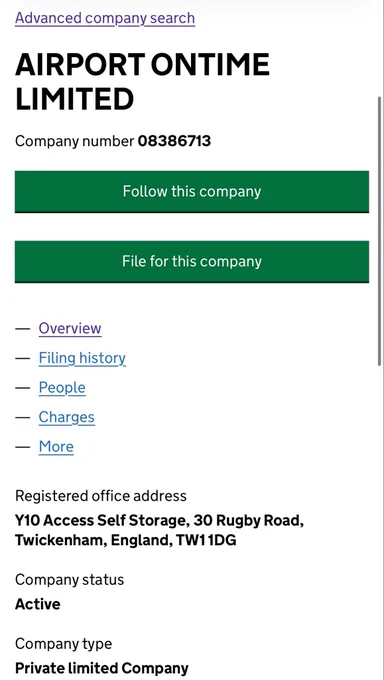384x680 pixels.
Task: Click the File for this company button
Action: [192, 262]
